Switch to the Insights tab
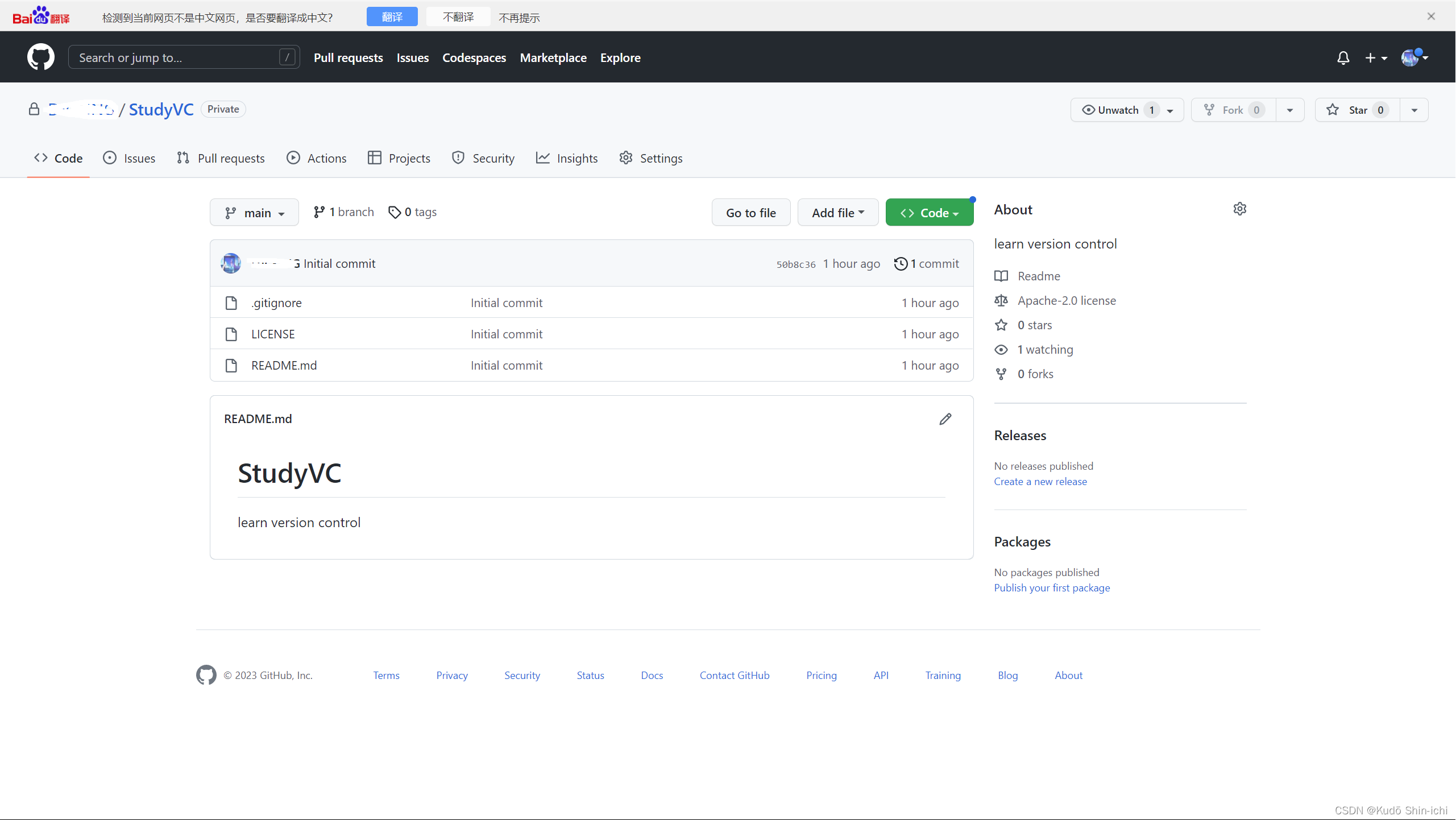 [567, 158]
